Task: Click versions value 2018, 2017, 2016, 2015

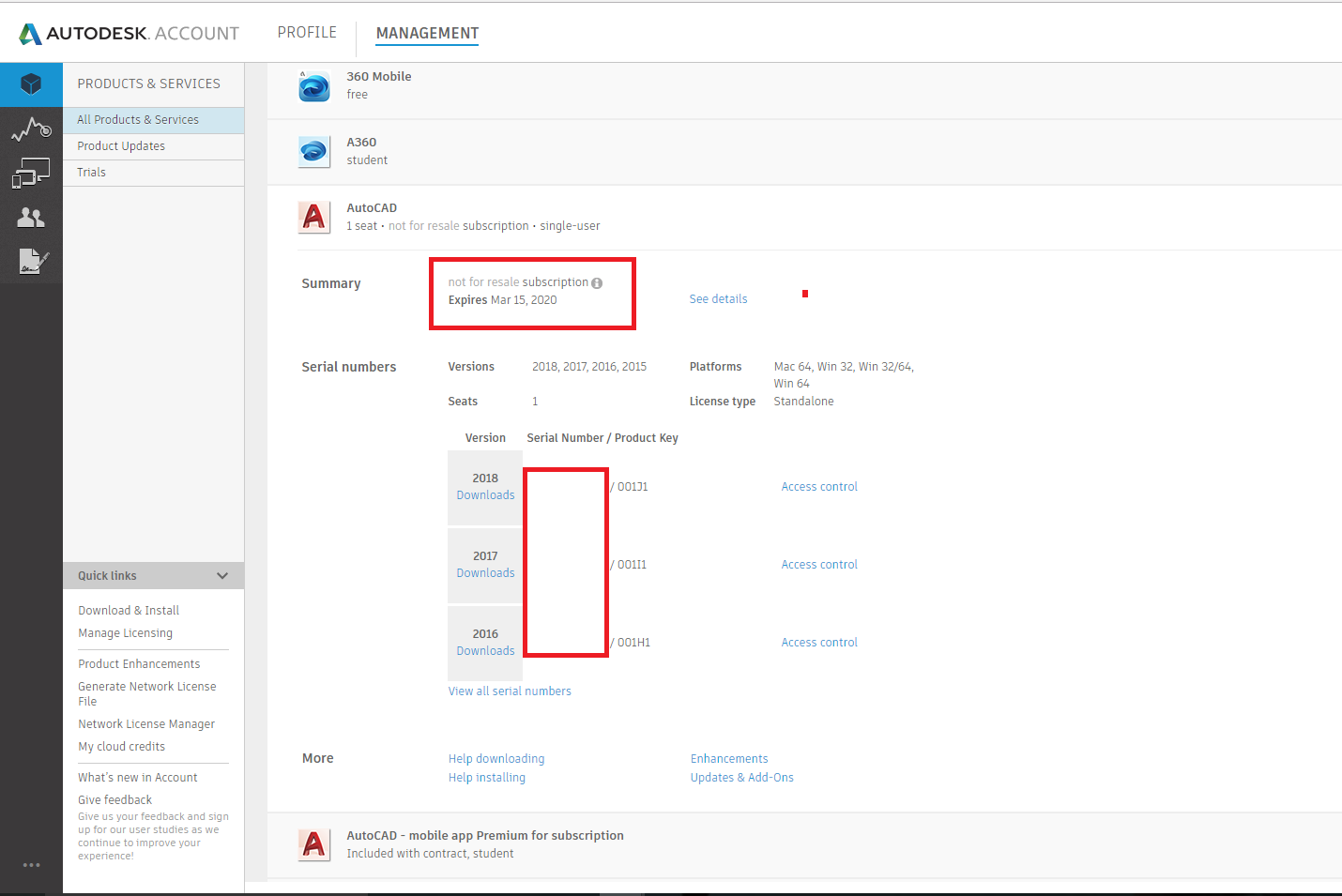Action: tap(589, 367)
